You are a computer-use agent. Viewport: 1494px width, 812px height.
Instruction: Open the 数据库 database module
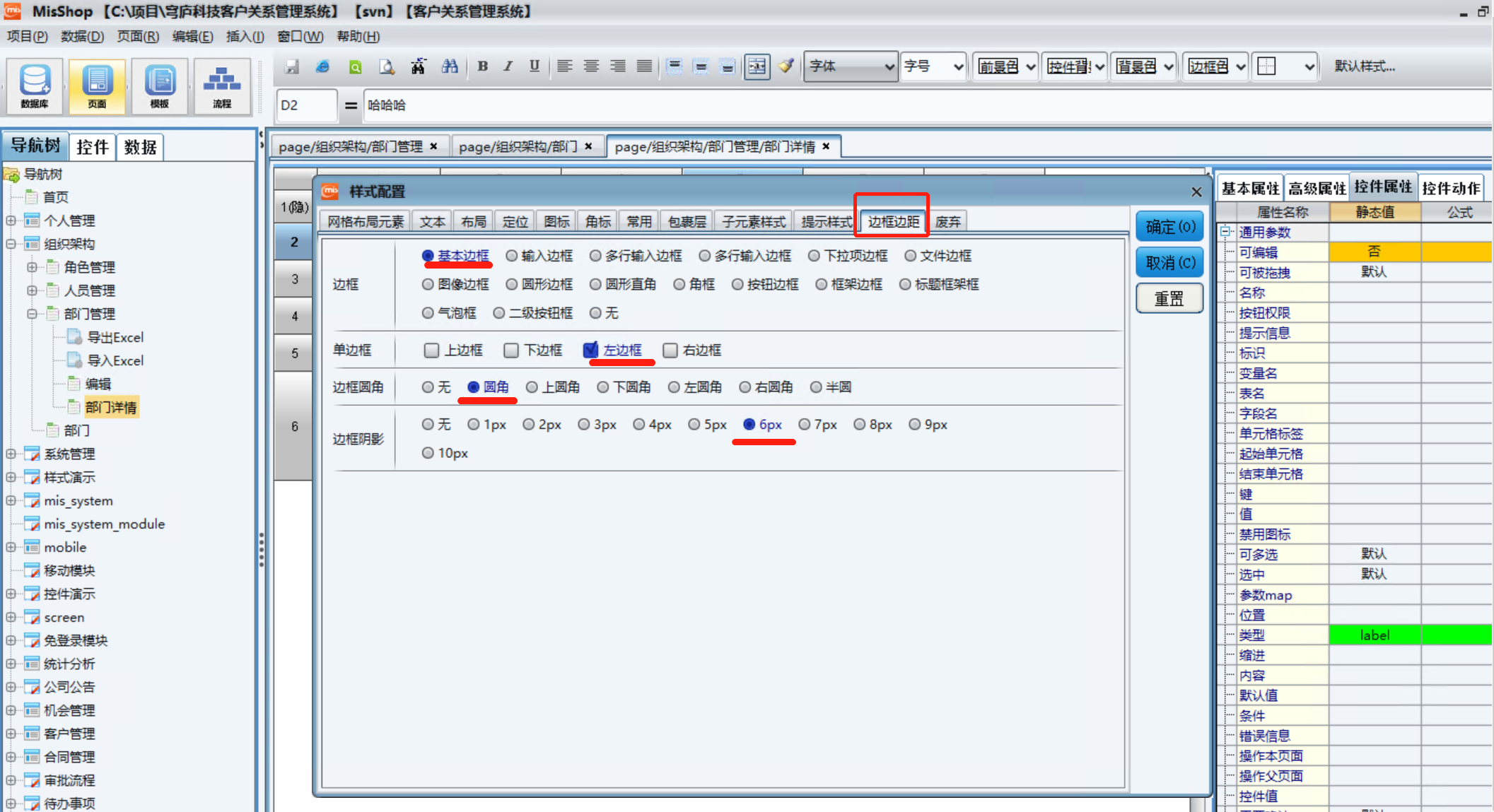point(34,86)
